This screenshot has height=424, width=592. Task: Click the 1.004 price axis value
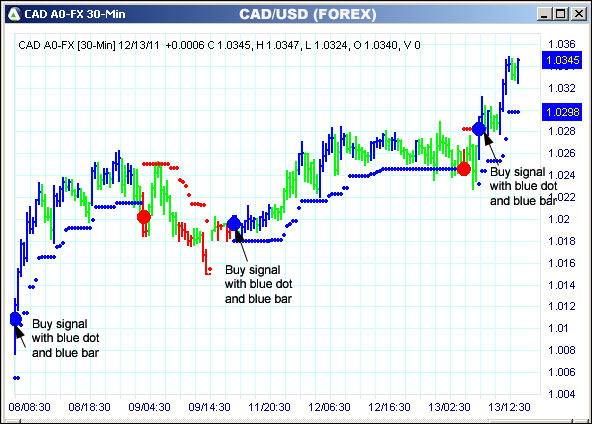pos(561,394)
